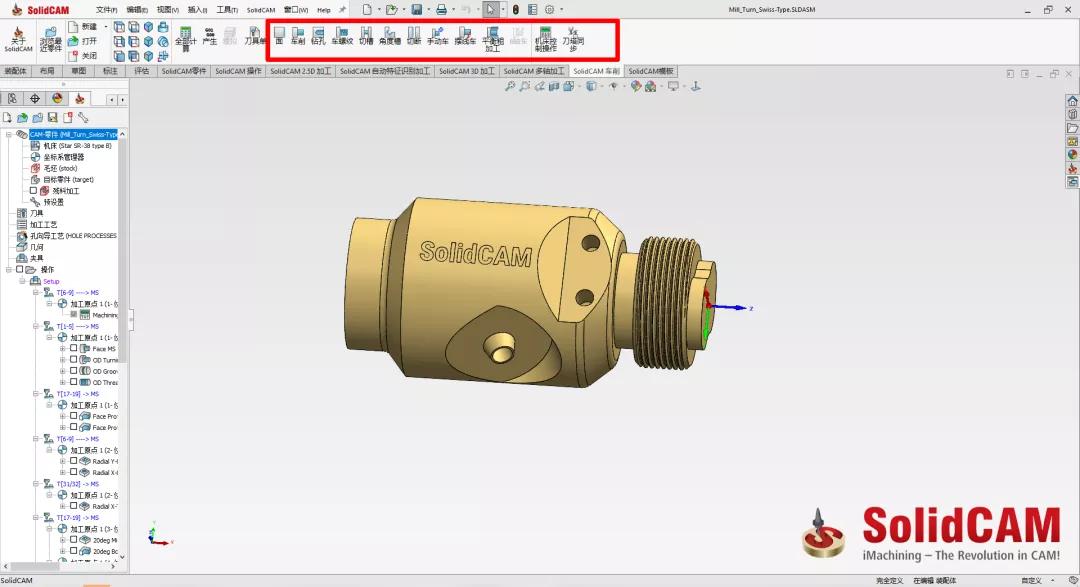
Task: Collapse the T[1-5] ----> MS node
Action: tap(36, 326)
